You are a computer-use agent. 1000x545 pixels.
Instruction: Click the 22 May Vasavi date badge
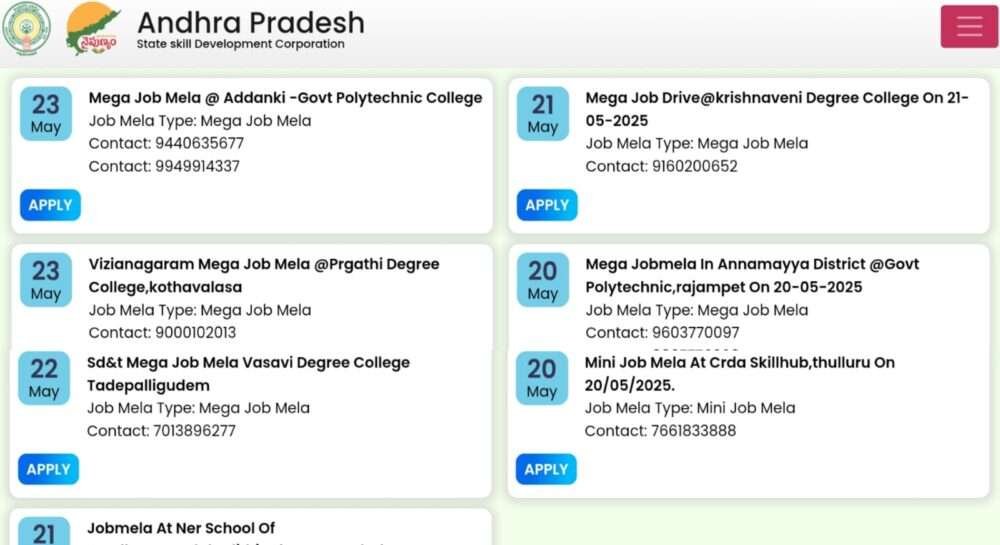coord(44,378)
